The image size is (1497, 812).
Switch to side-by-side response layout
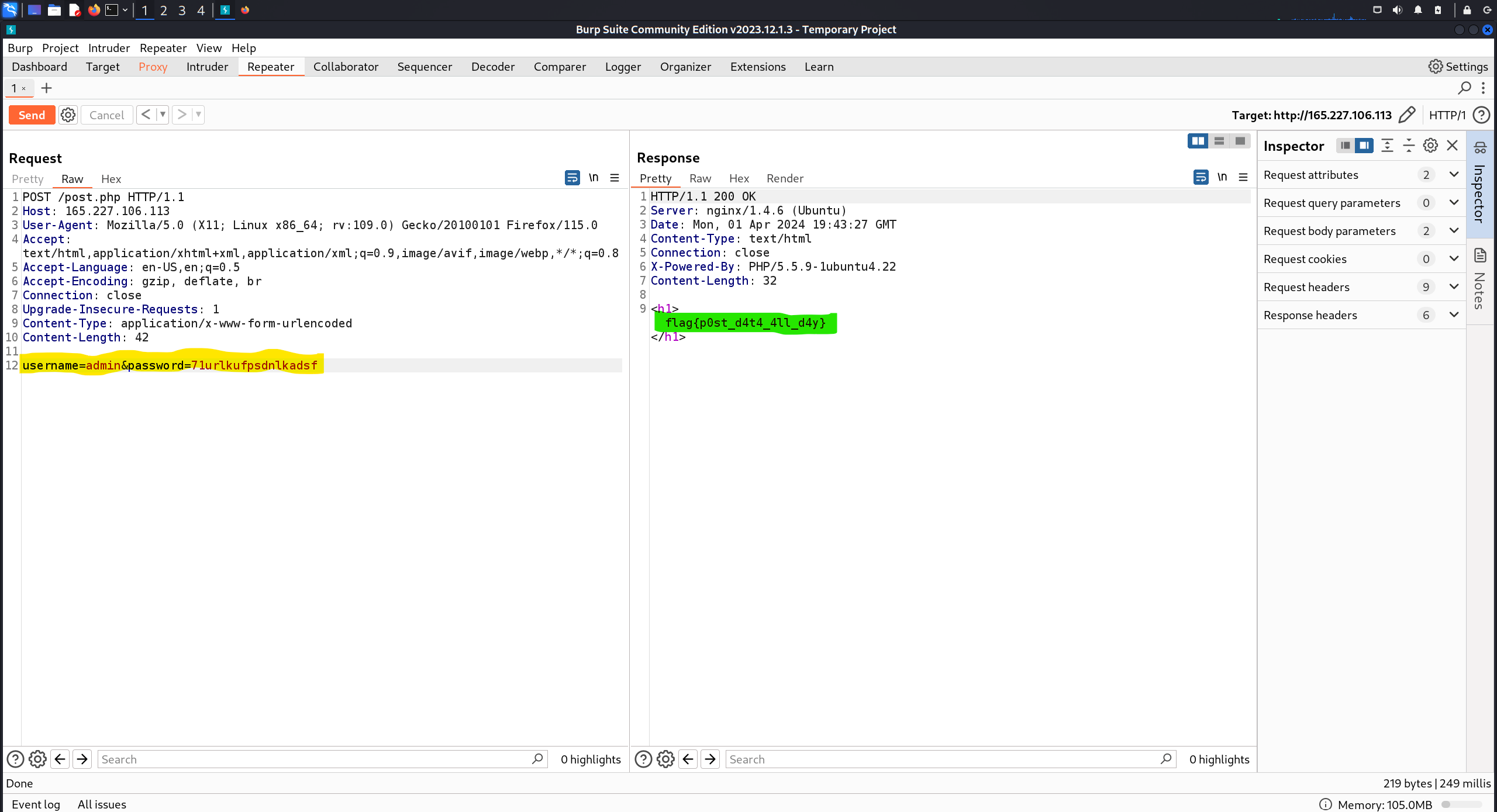pyautogui.click(x=1198, y=141)
